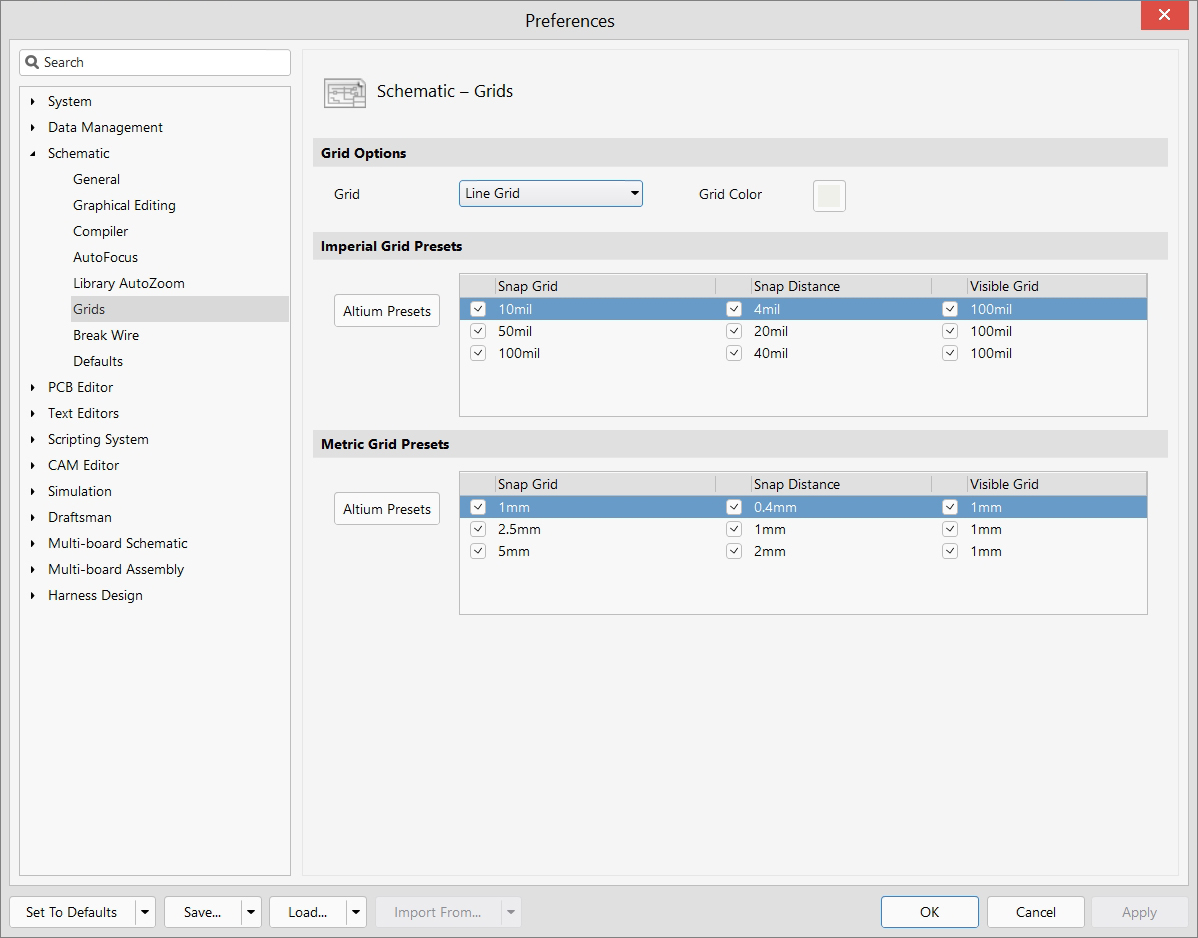Viewport: 1198px width, 938px height.
Task: Expand the PCB Editor tree node
Action: tap(33, 387)
